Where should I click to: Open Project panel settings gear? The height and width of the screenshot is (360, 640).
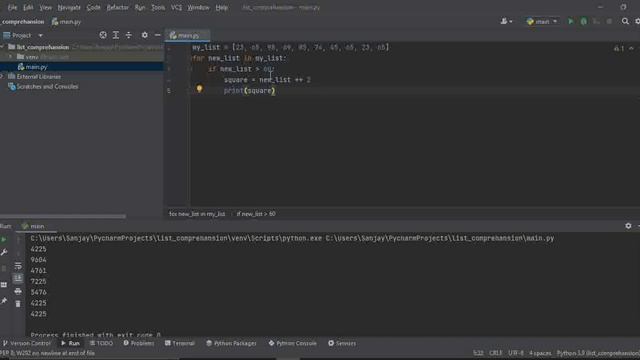pyautogui.click(x=144, y=35)
